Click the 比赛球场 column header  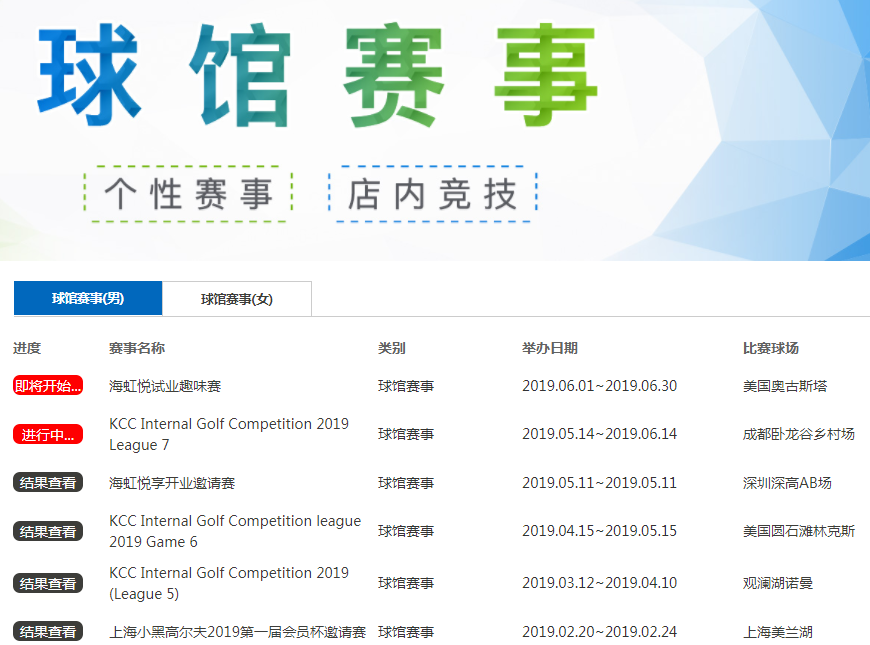coord(770,348)
